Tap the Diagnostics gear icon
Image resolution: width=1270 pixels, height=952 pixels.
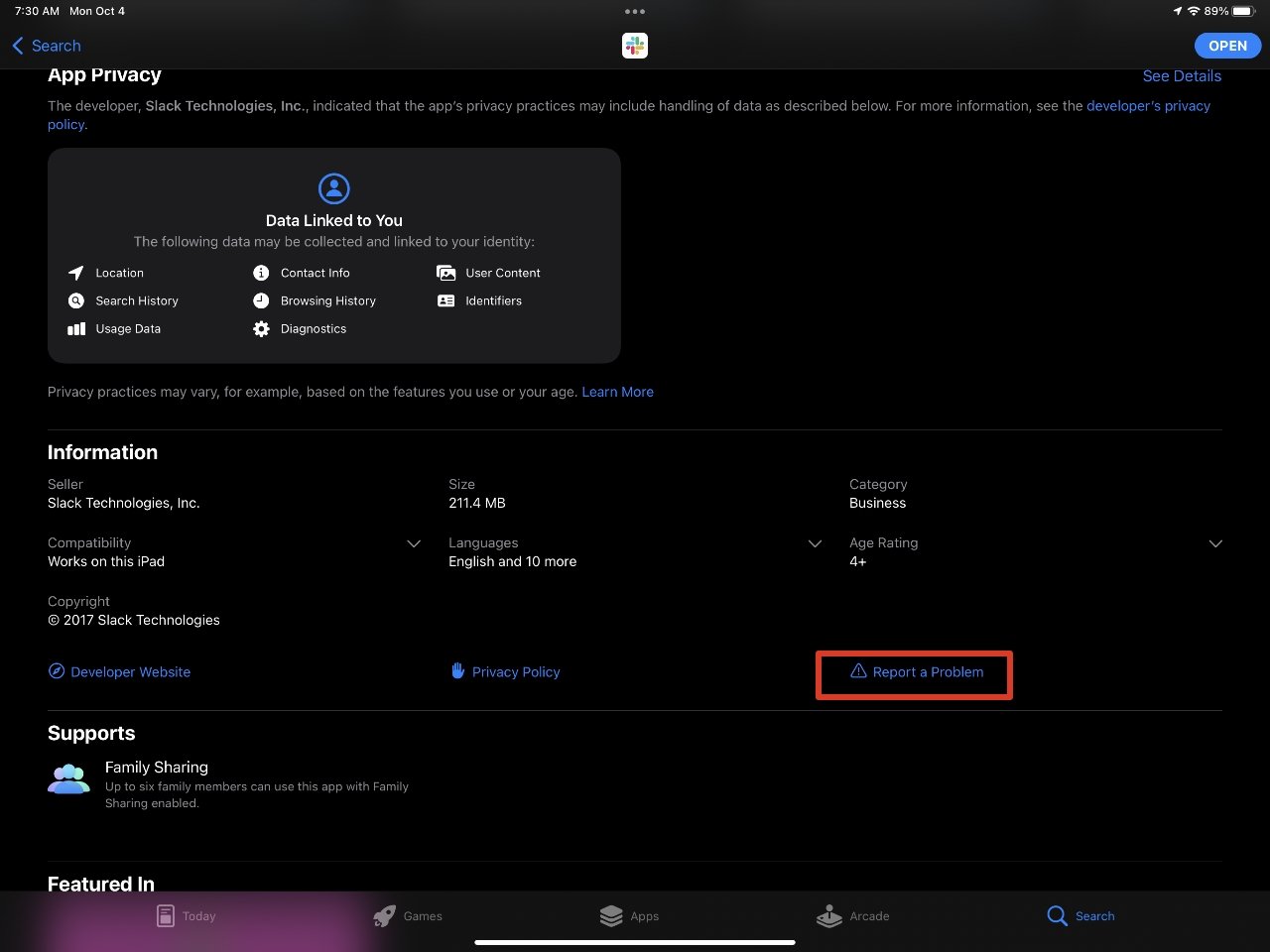(261, 329)
